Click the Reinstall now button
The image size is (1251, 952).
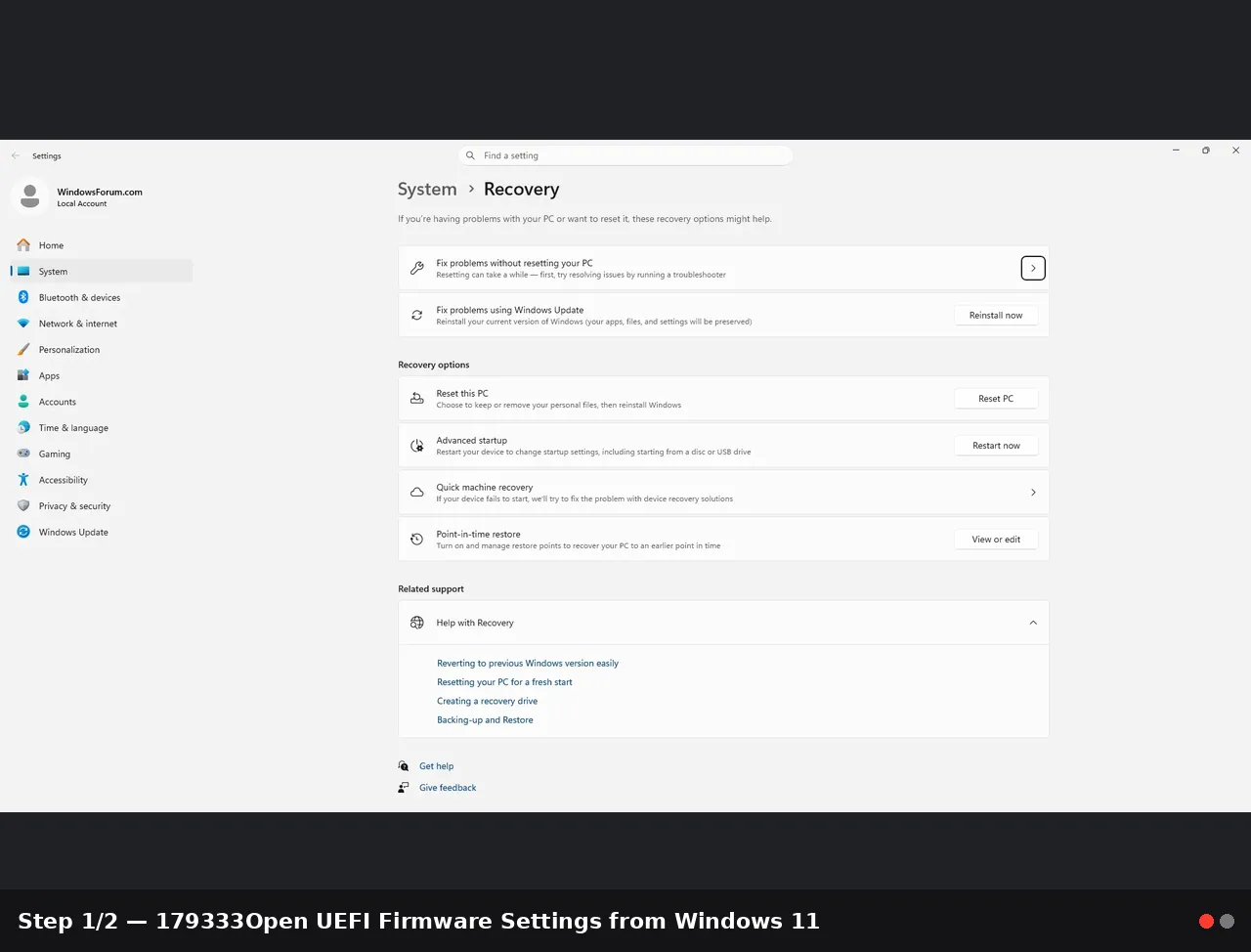pyautogui.click(x=996, y=315)
